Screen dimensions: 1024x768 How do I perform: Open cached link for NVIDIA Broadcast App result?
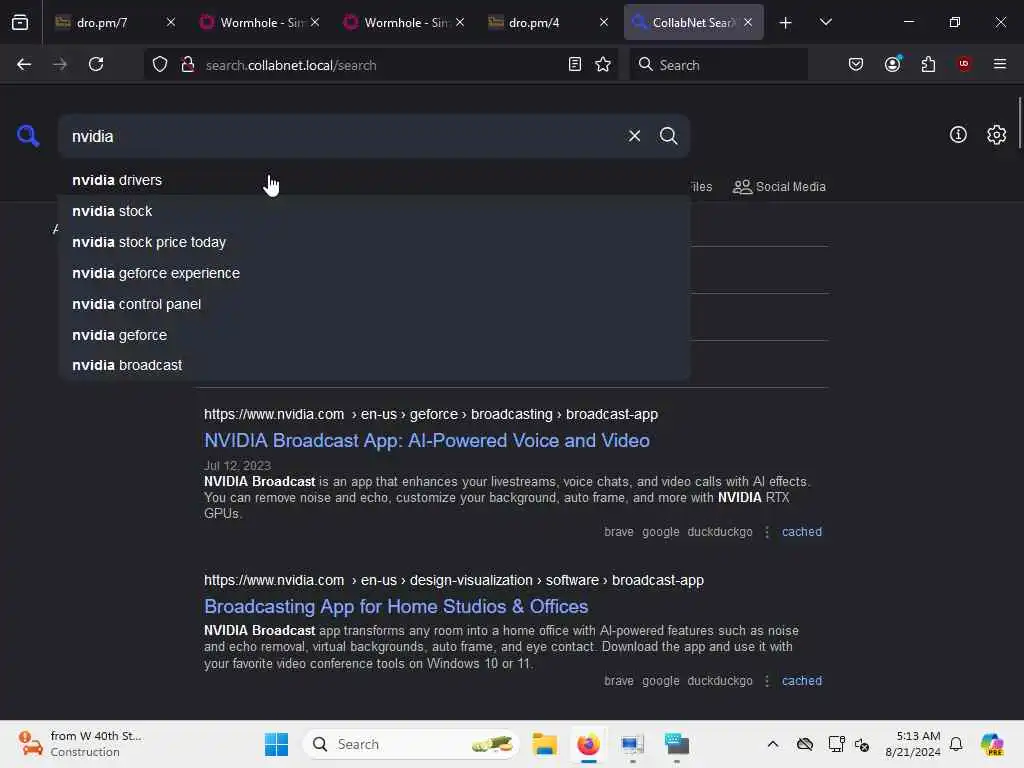coord(802,532)
